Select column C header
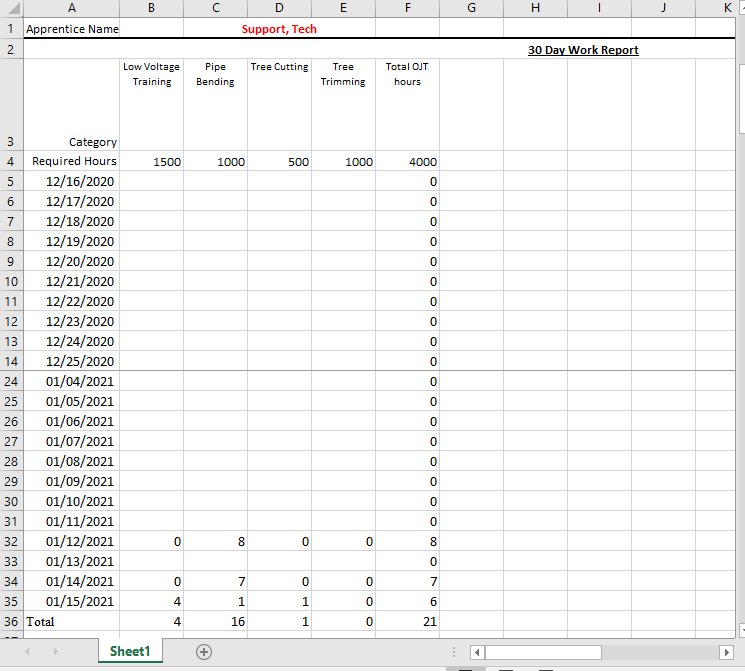Screen dimensions: 745x671 (x=216, y=8)
